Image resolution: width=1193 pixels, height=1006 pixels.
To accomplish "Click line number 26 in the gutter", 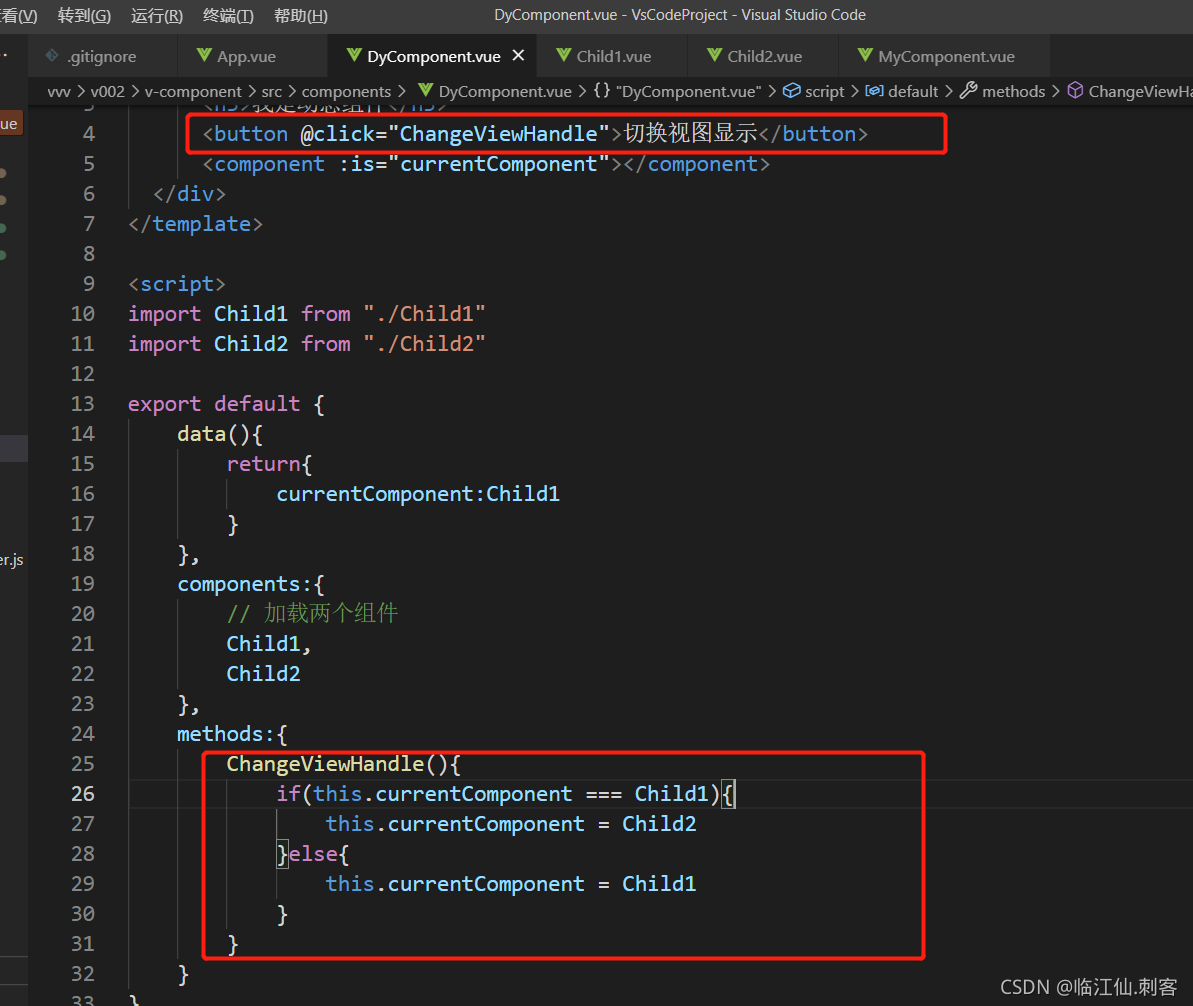I will point(82,794).
